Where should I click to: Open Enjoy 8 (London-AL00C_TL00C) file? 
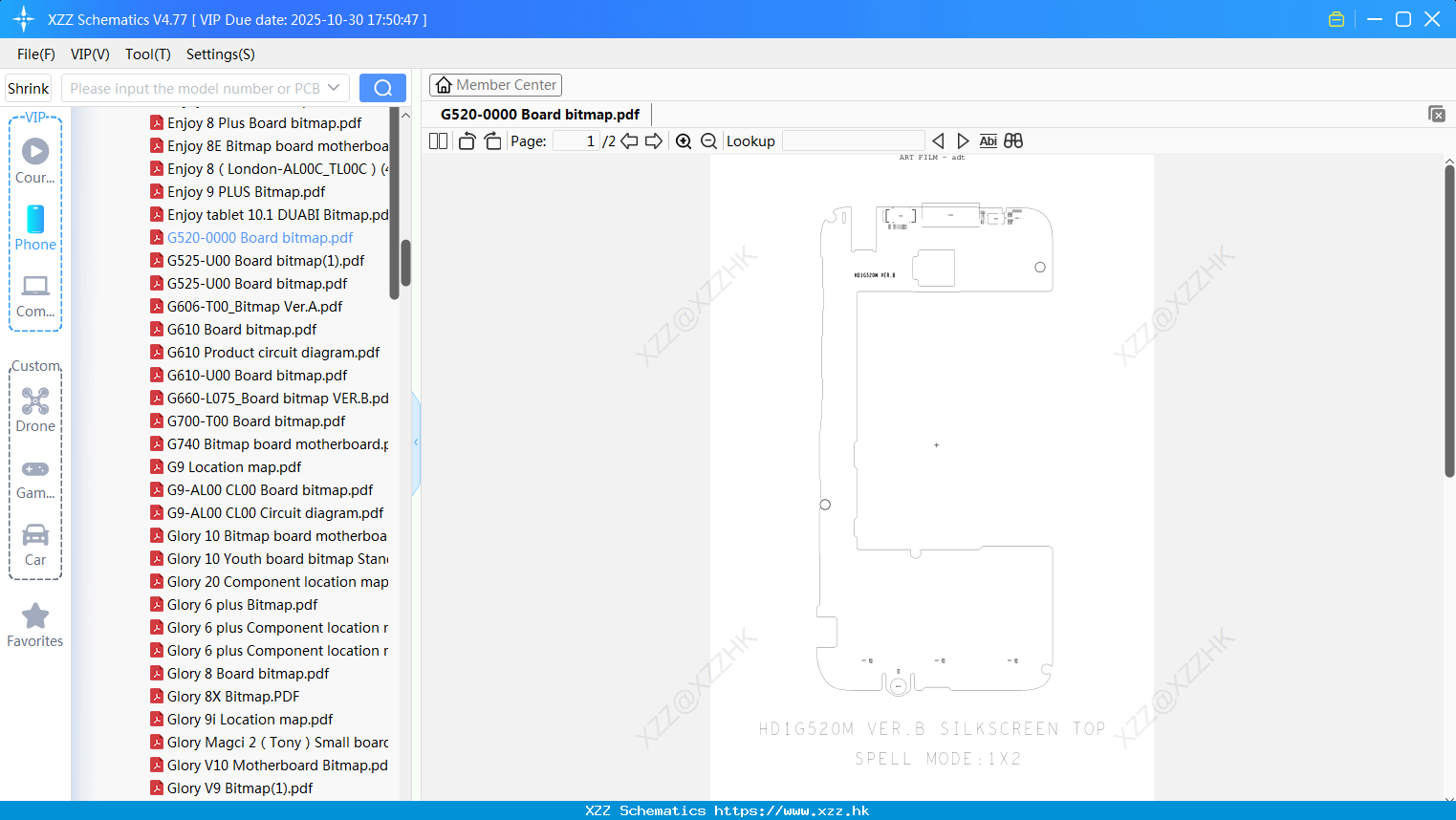tap(277, 169)
